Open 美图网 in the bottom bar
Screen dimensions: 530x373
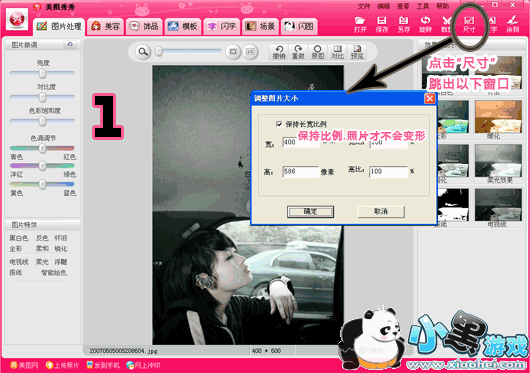(x=24, y=365)
